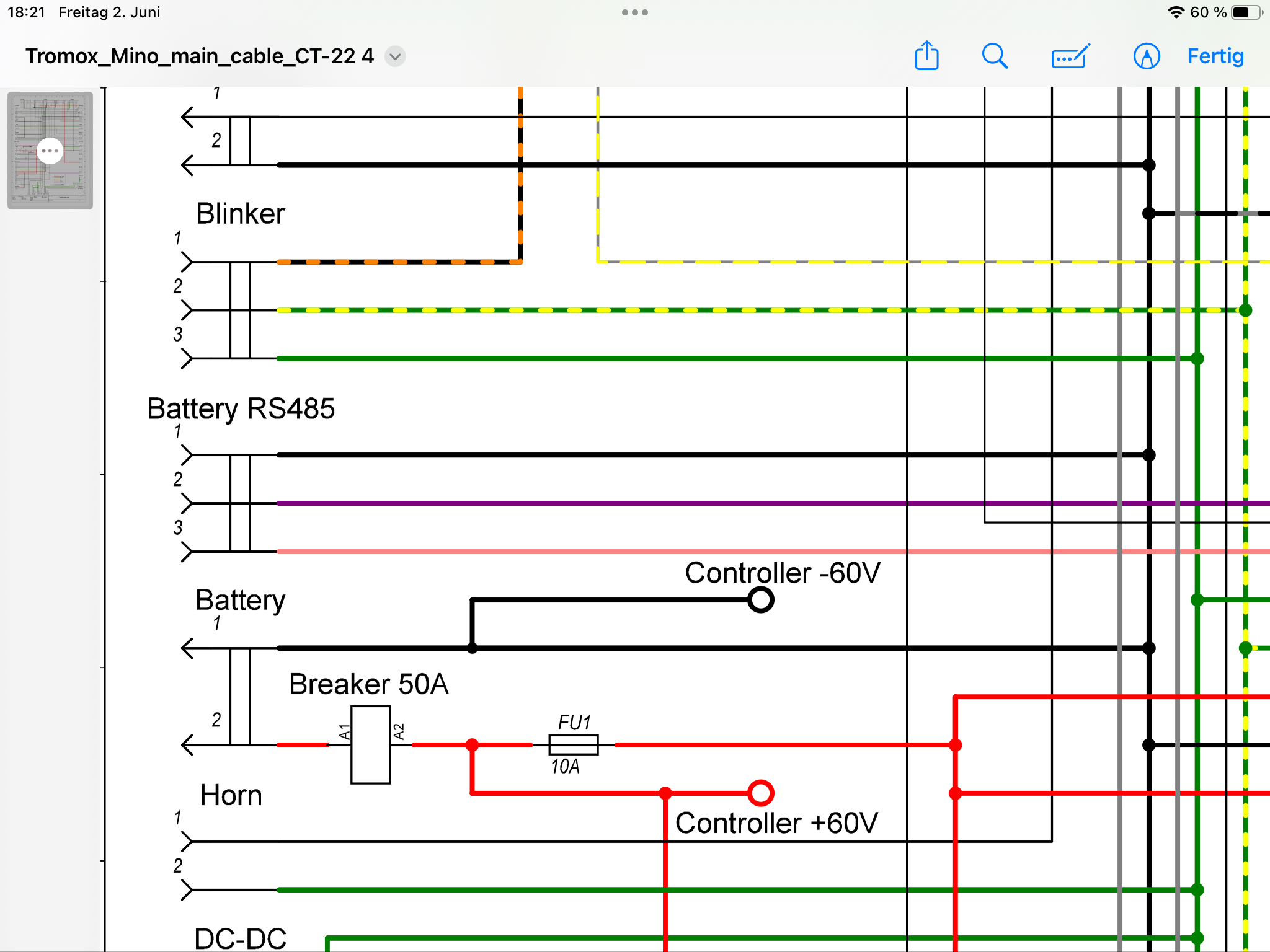
Task: Open the form fill keyboard-pencil icon
Action: pyautogui.click(x=1070, y=56)
